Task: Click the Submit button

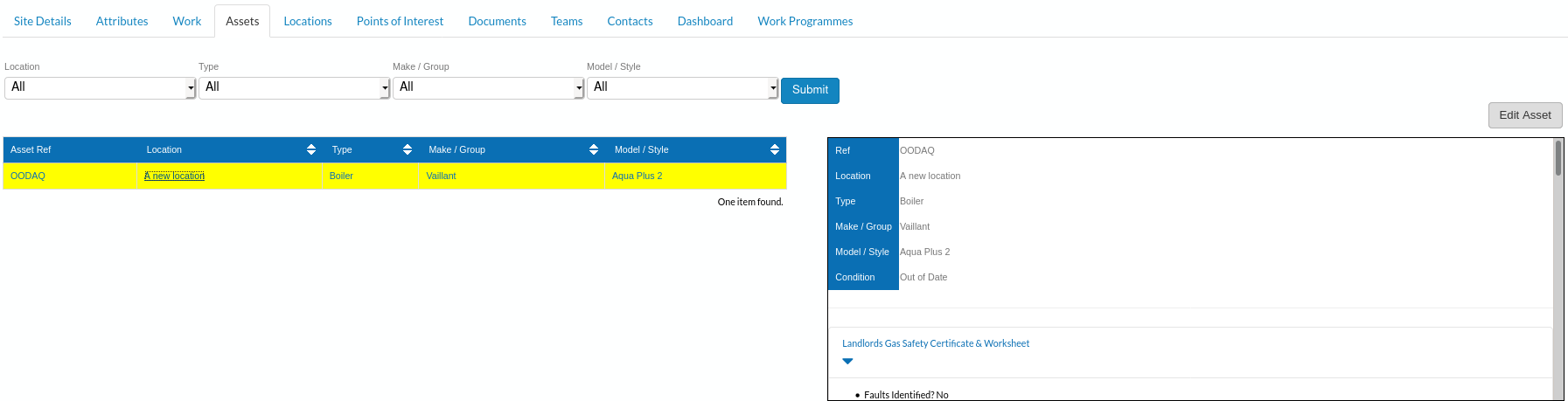Action: (x=810, y=90)
